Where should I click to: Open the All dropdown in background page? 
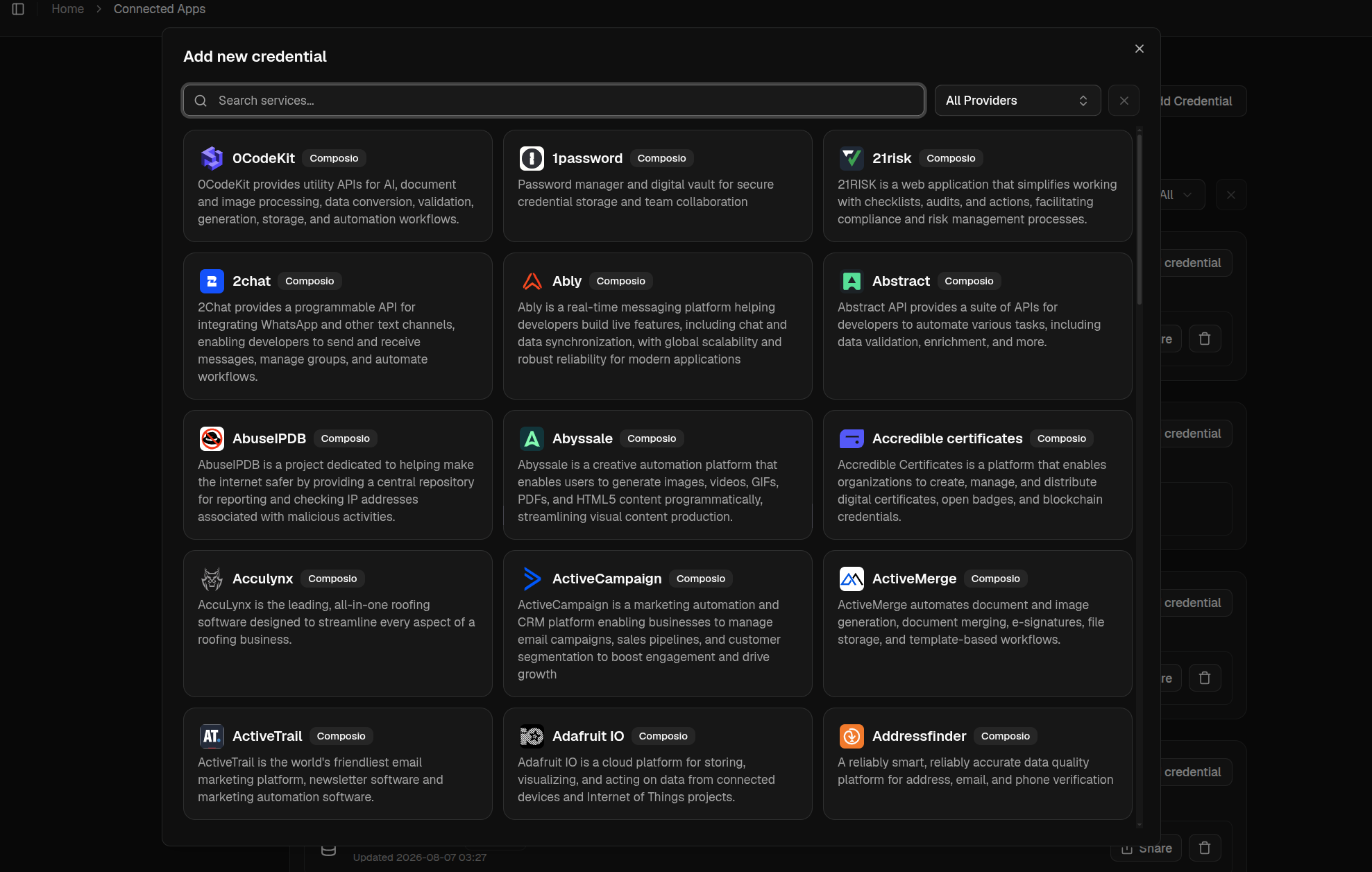click(x=1183, y=195)
